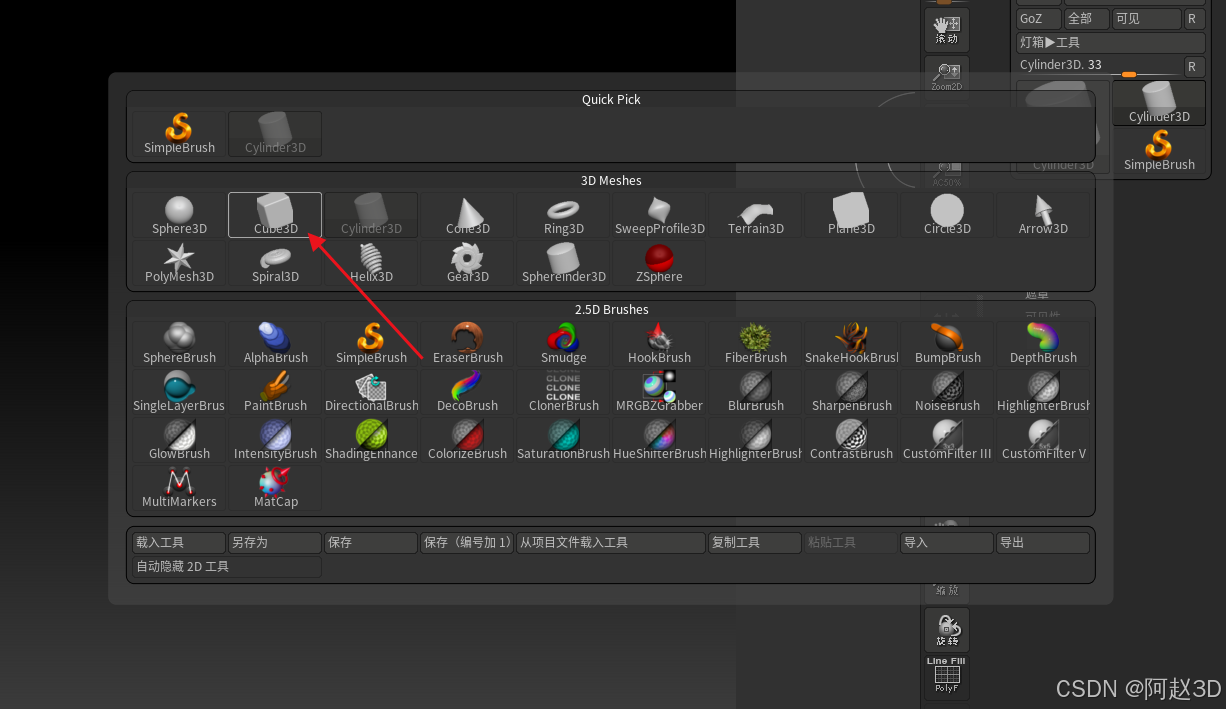The width and height of the screenshot is (1226, 709).
Task: Pick SimpleBrush from Quick Pick
Action: tap(179, 134)
